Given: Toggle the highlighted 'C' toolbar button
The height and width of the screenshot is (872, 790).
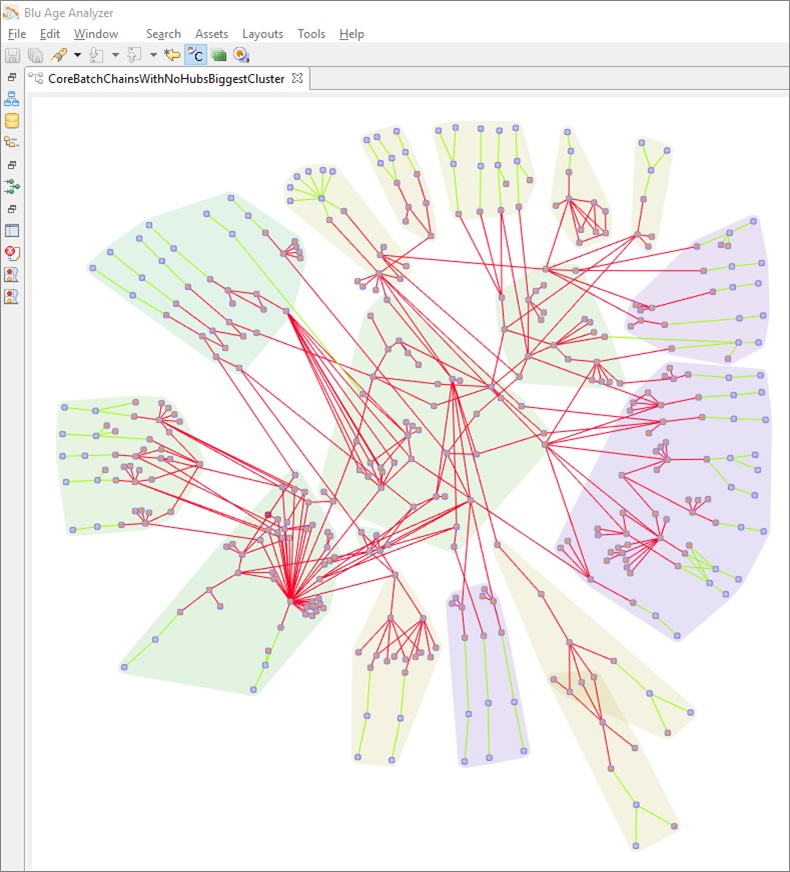Looking at the screenshot, I should click(x=195, y=55).
